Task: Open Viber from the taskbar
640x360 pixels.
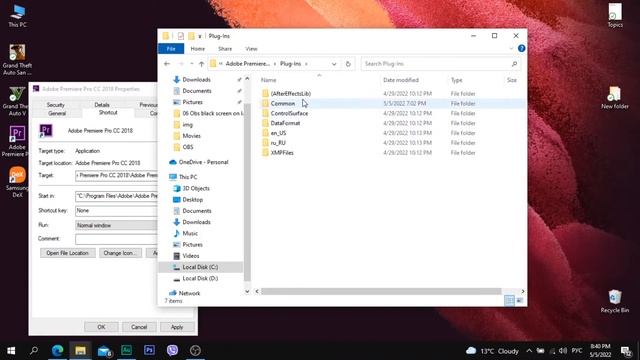Action: 172,350
